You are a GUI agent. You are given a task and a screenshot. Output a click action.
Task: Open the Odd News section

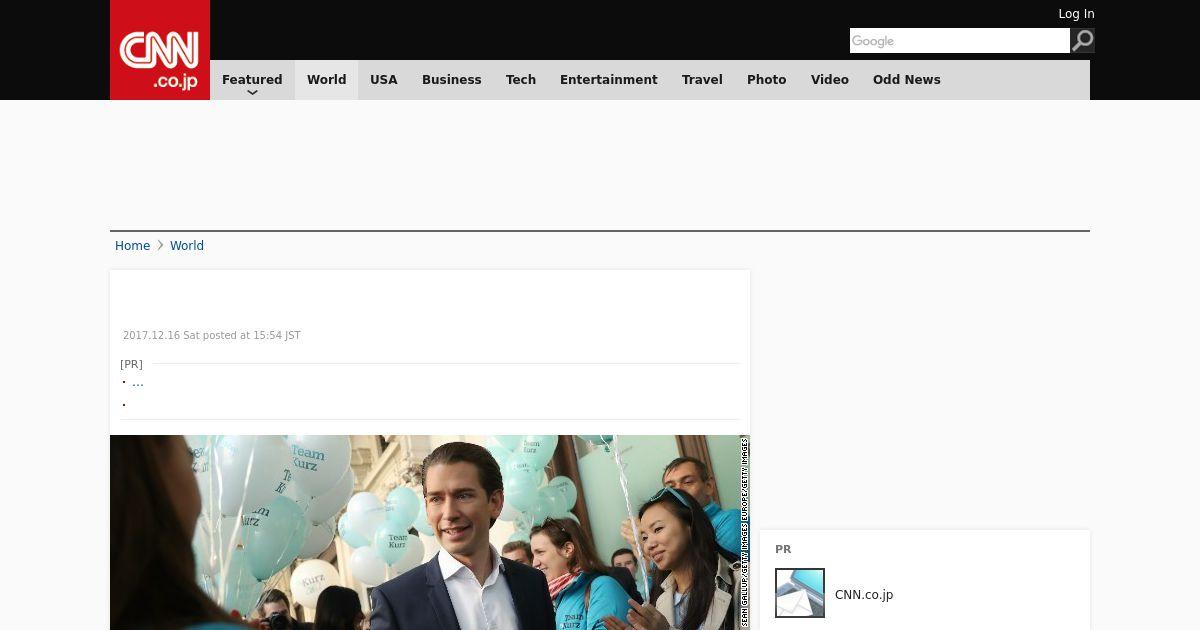(x=907, y=80)
